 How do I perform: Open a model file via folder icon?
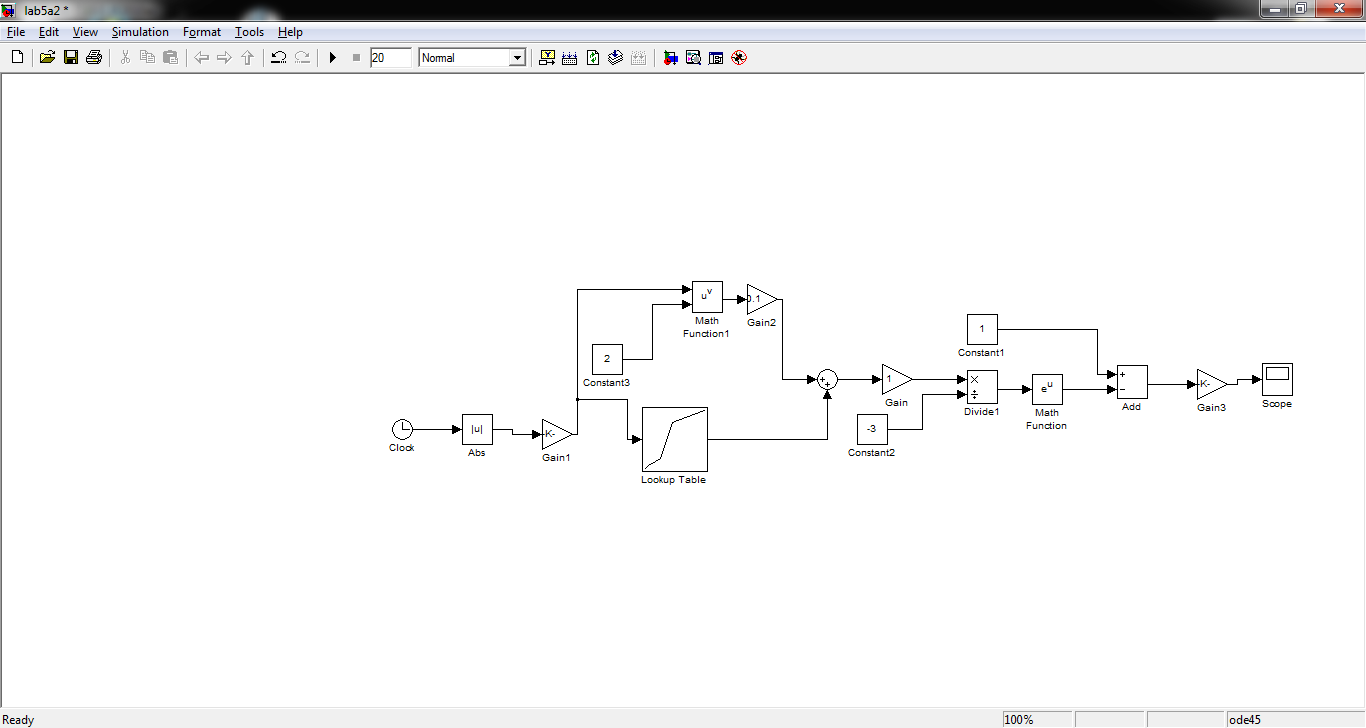tap(47, 58)
